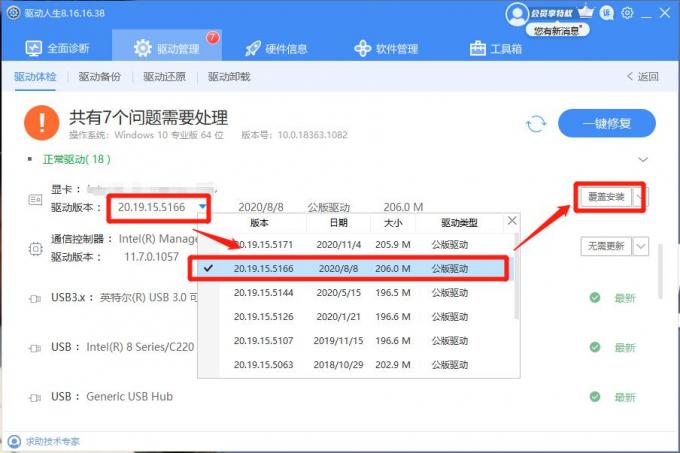Go back using the 返回 link
The height and width of the screenshot is (453, 680).
click(643, 77)
